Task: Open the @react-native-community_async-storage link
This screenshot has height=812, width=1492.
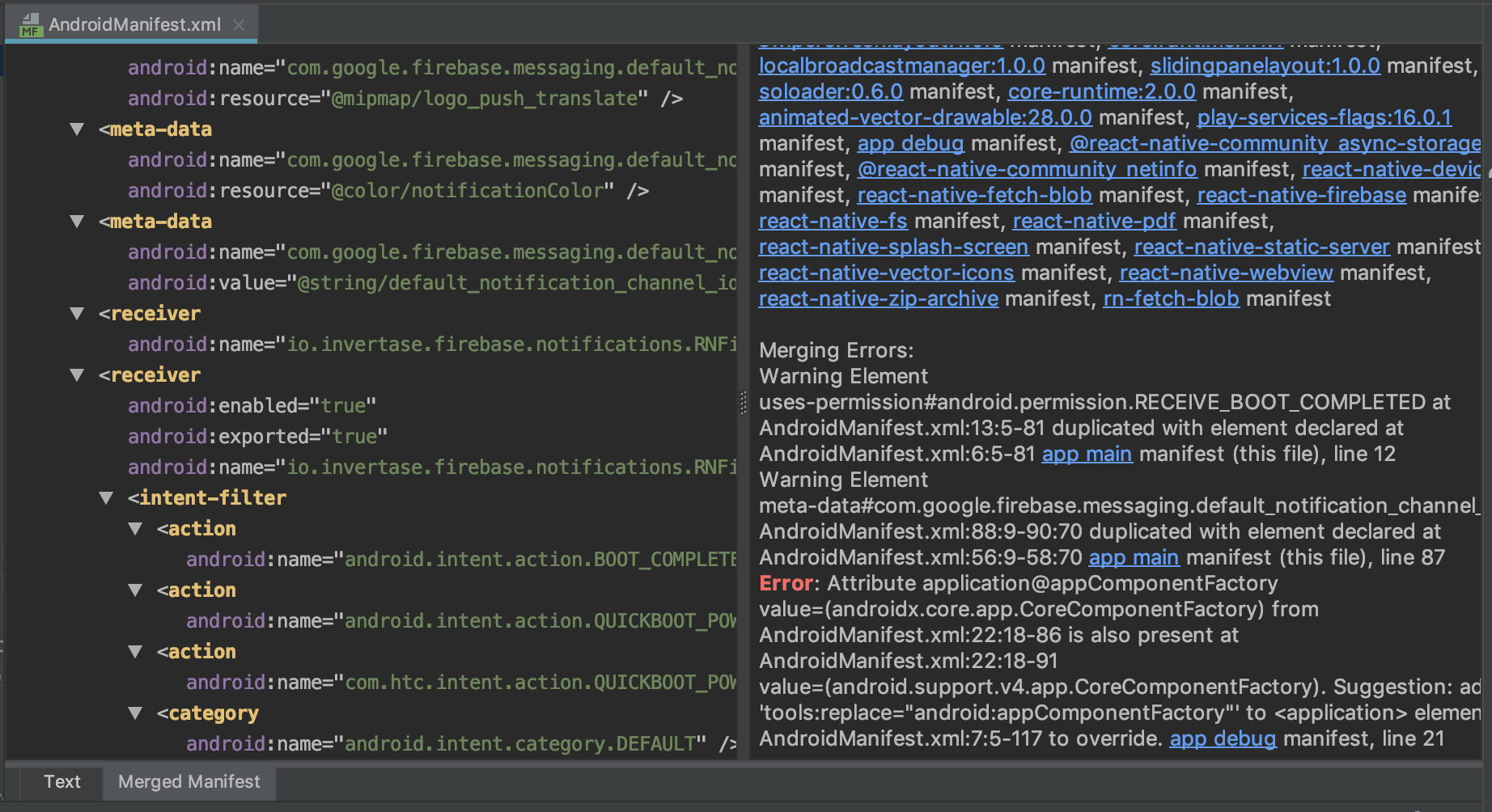Action: (x=1274, y=143)
